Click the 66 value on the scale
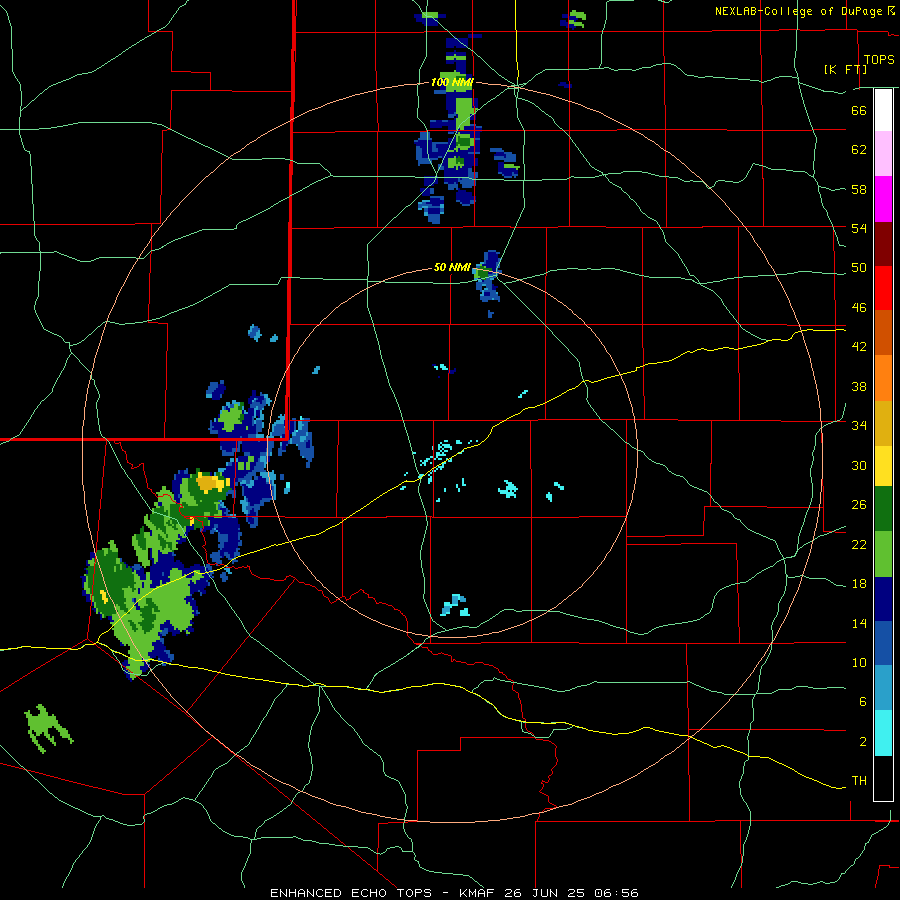 [x=859, y=110]
